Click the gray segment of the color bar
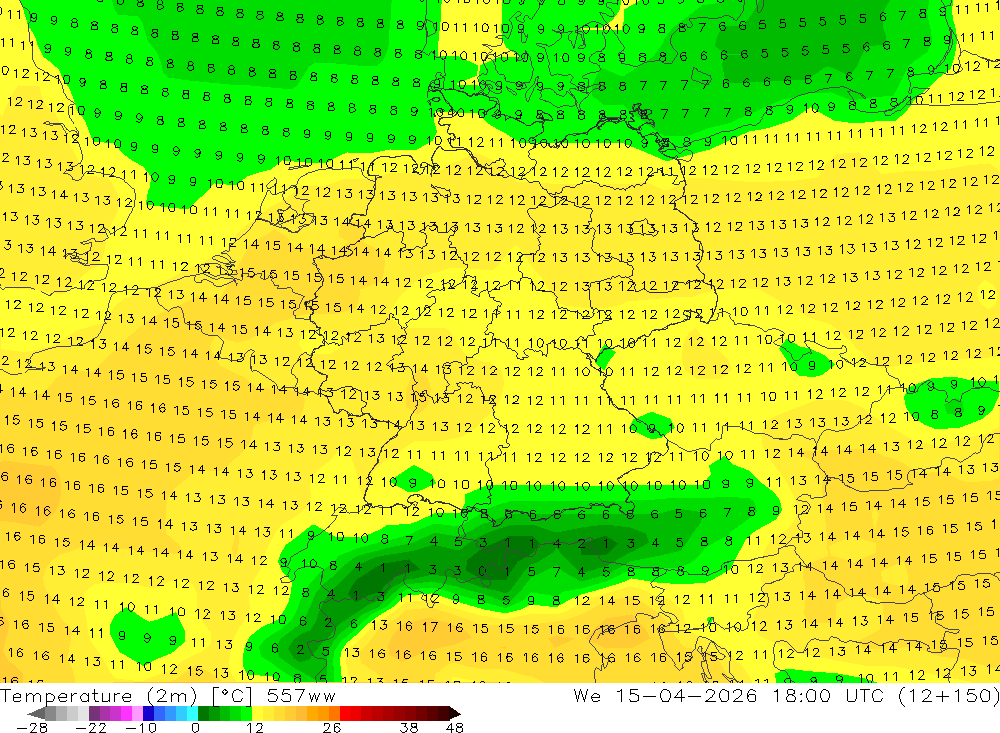The image size is (1000, 733). tap(50, 713)
